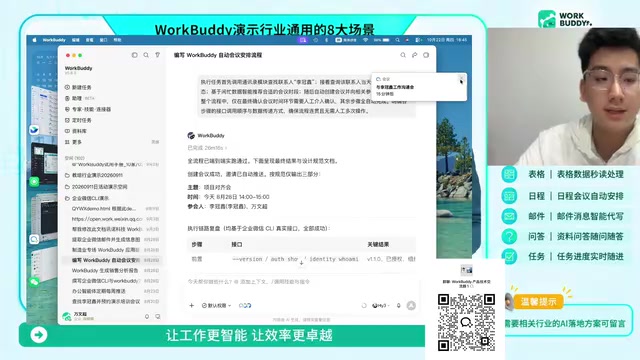Click the Spotlight search icon in menu bar
640x360 pixels.
click(x=397, y=40)
